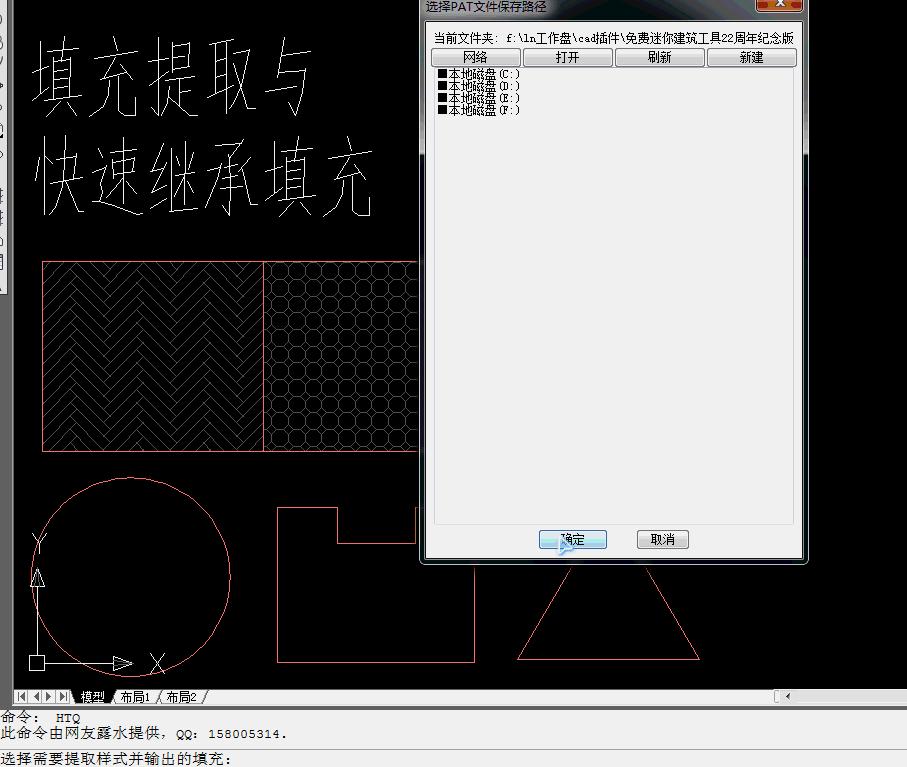Create a new folder with 新建

pyautogui.click(x=751, y=56)
